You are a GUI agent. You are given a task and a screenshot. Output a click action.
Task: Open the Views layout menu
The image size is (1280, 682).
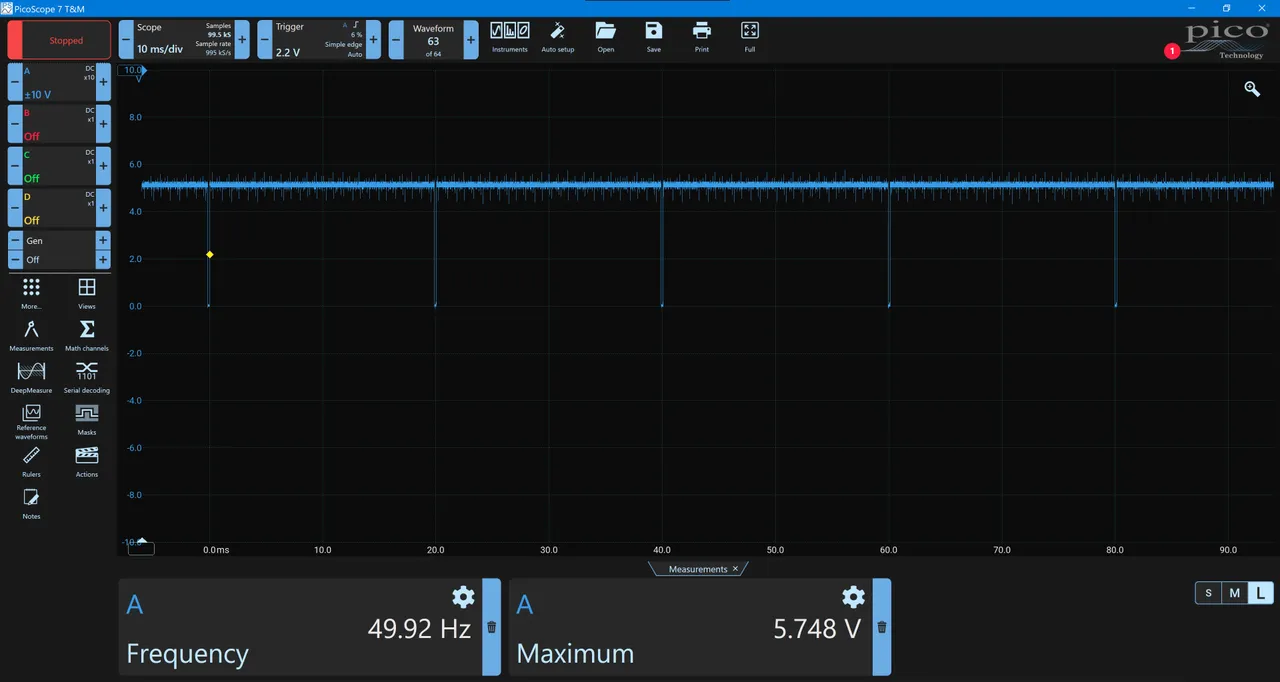point(87,292)
